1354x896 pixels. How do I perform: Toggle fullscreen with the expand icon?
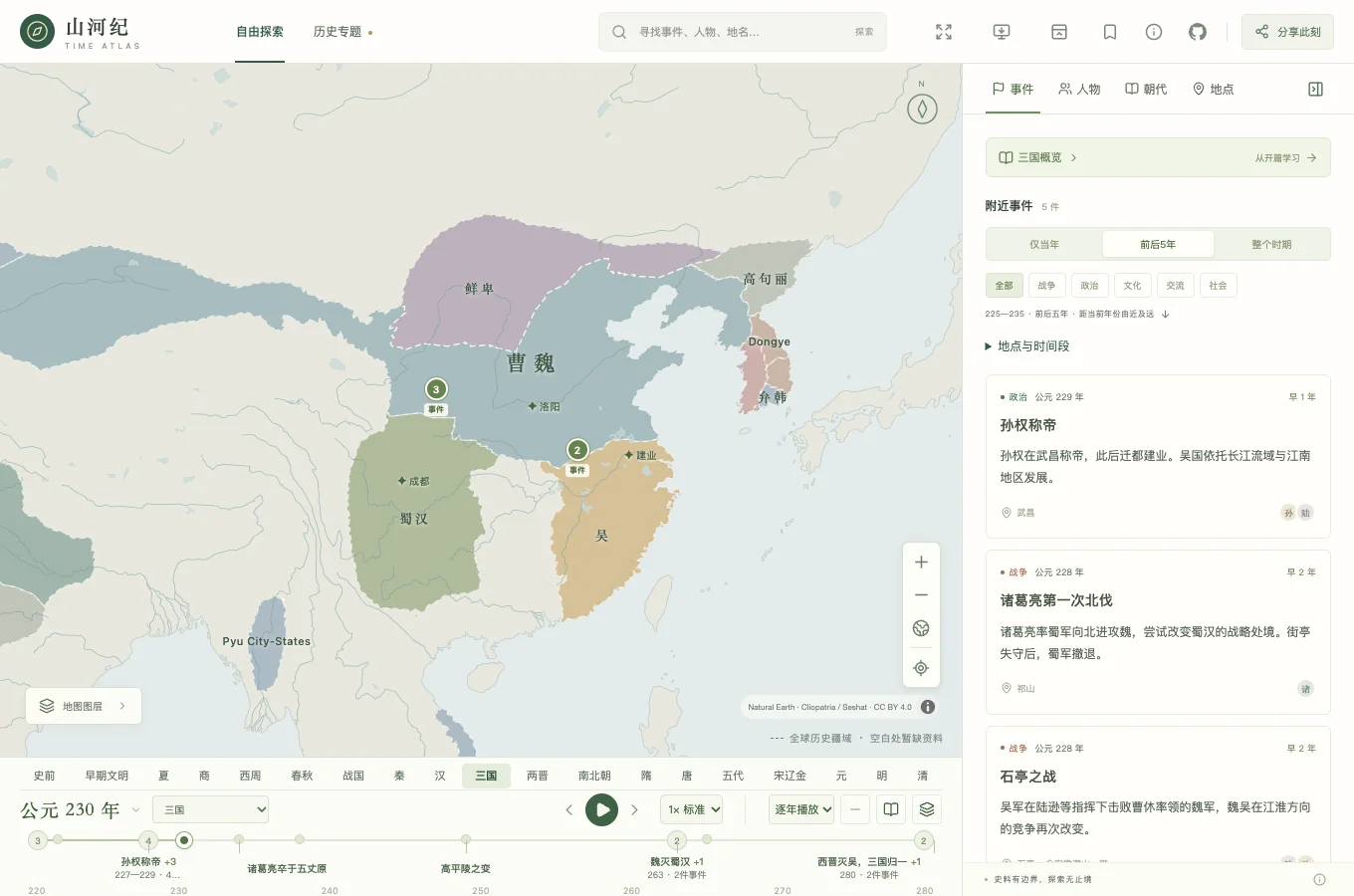click(944, 32)
